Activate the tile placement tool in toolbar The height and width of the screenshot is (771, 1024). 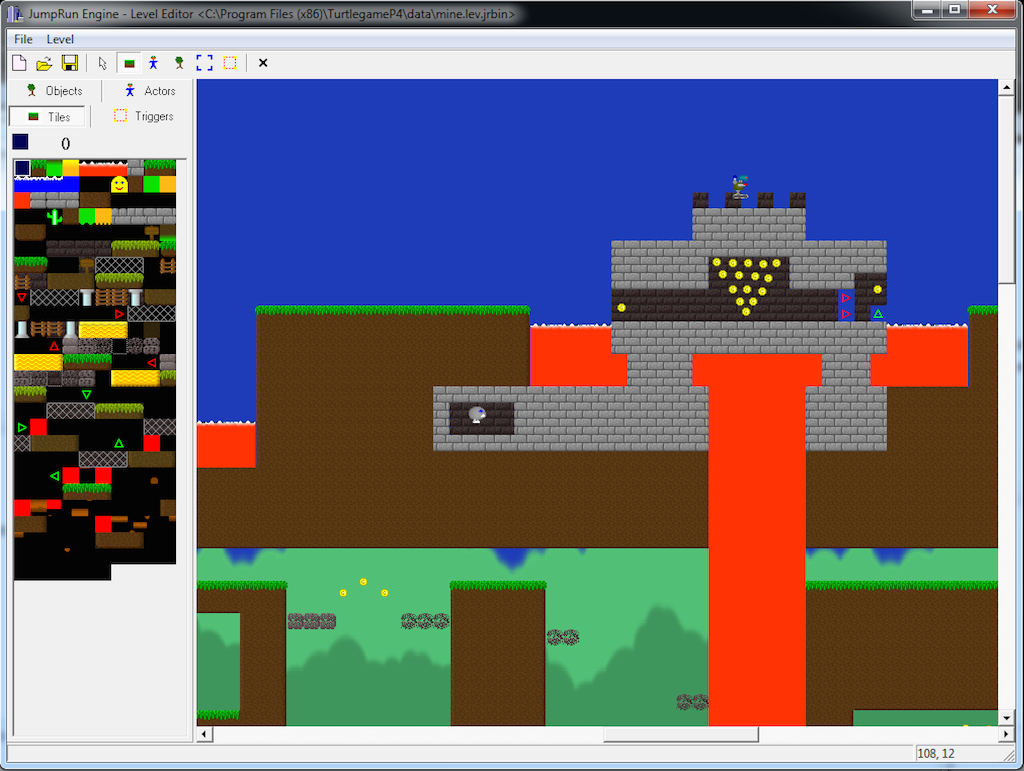(128, 63)
